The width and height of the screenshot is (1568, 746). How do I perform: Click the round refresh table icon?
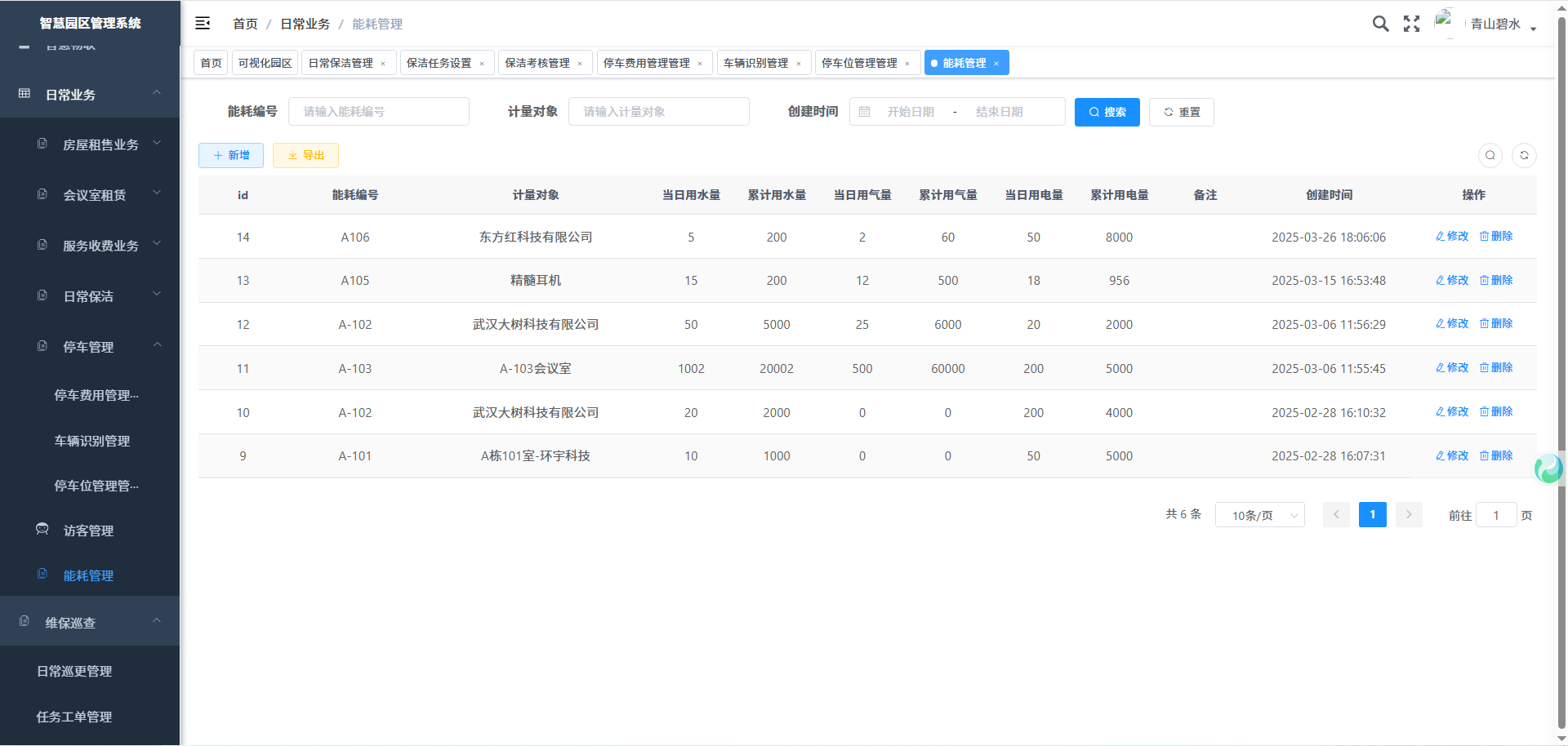coord(1524,155)
